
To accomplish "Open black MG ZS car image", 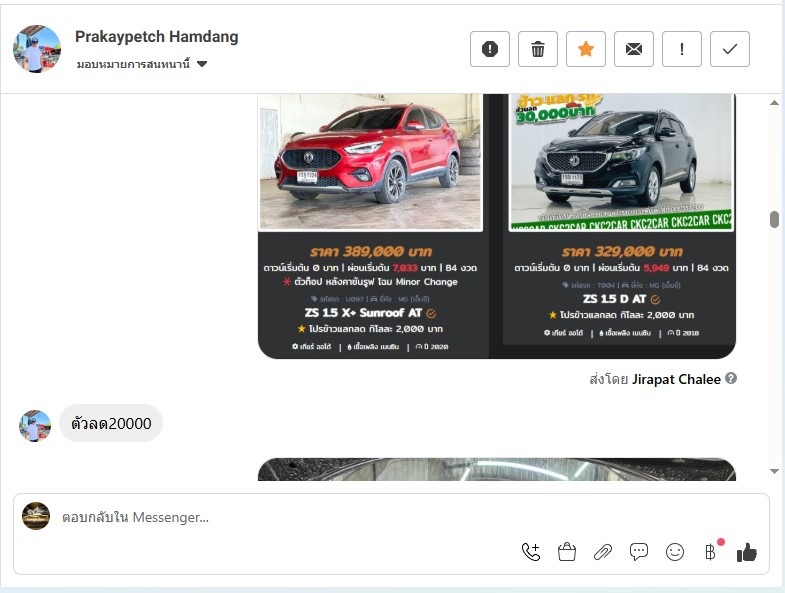I will pos(621,162).
